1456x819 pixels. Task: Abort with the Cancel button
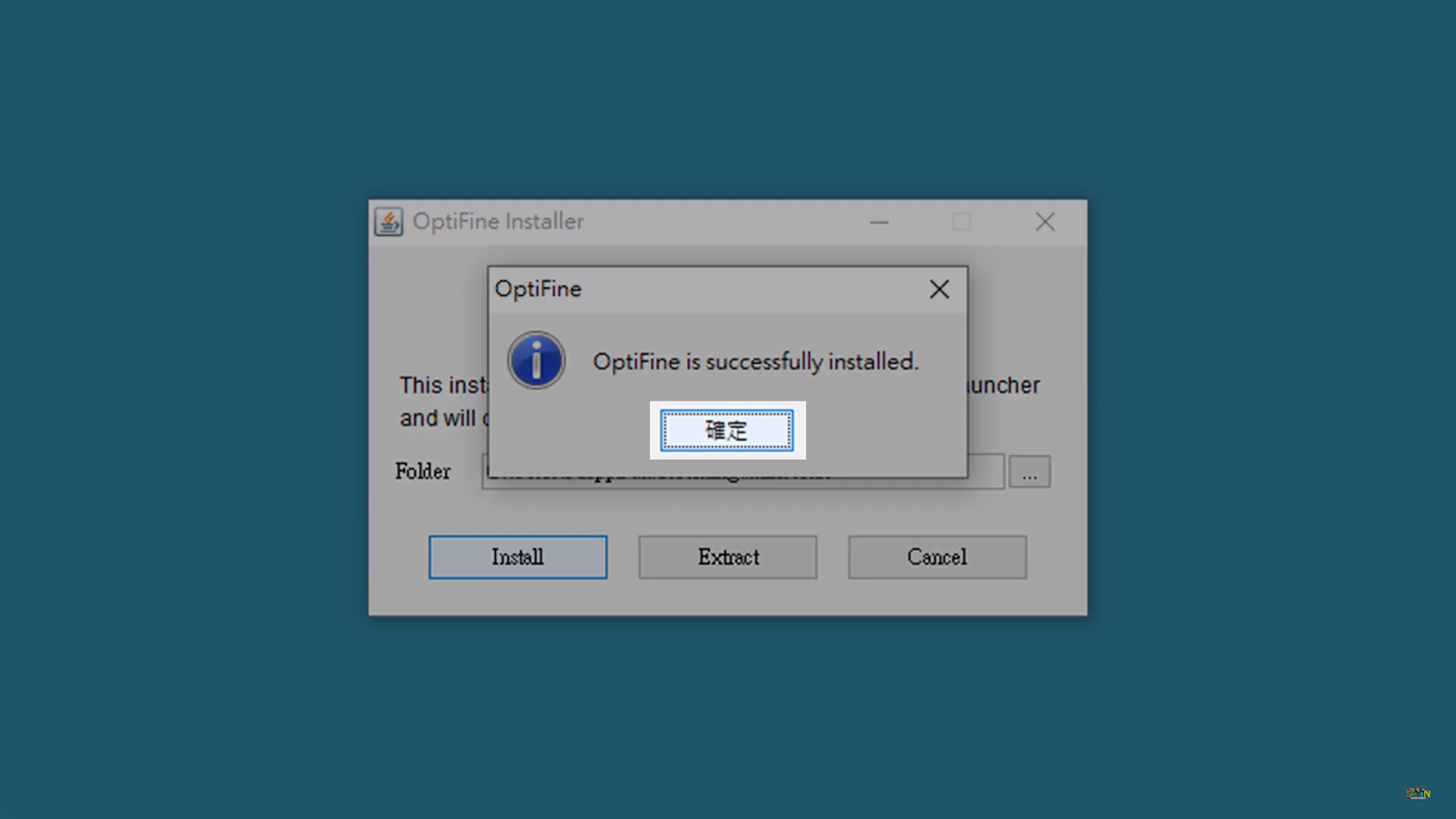pos(937,557)
